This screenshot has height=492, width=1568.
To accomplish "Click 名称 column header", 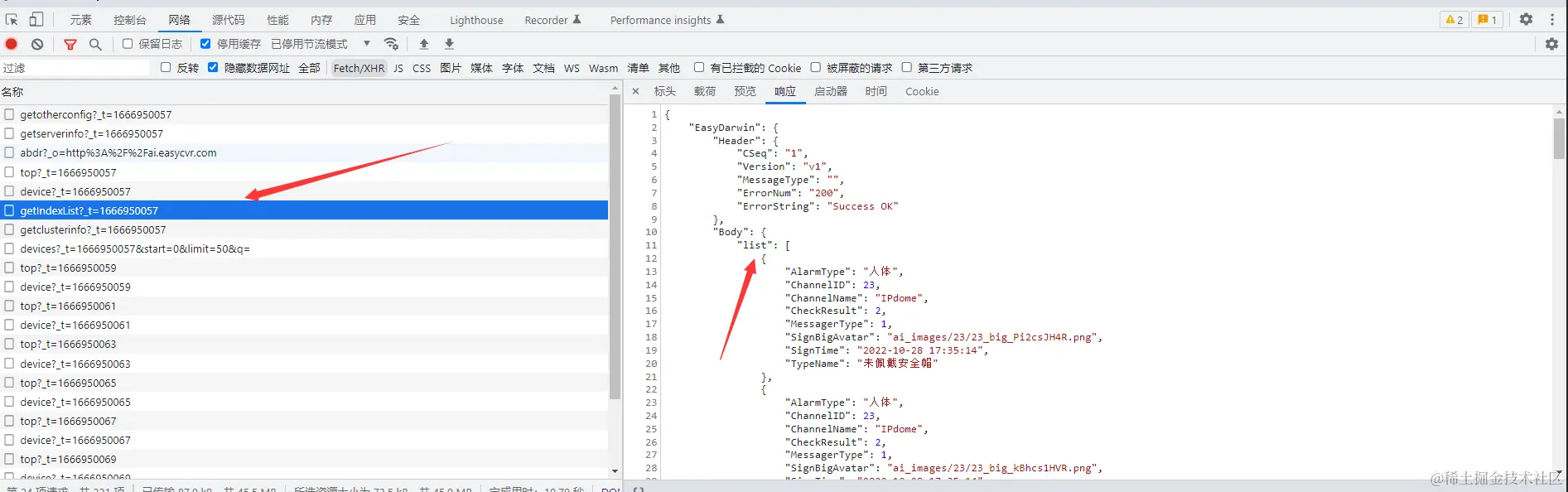I will tap(304, 92).
